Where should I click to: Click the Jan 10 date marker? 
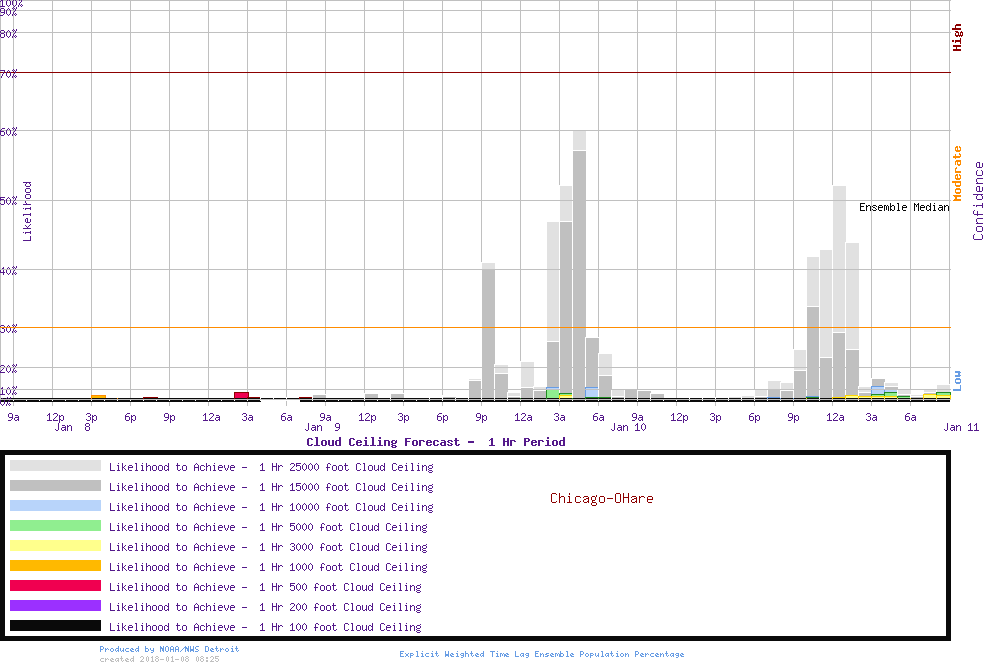(628, 428)
